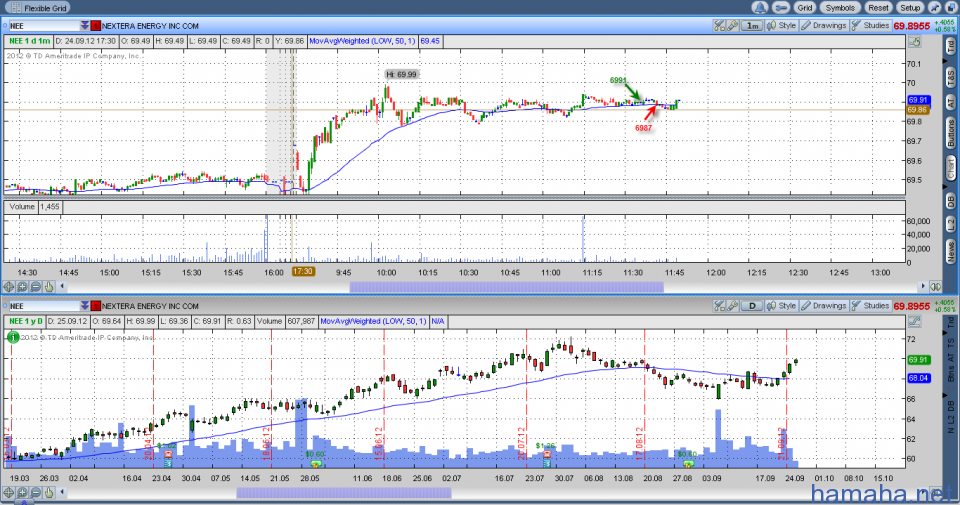Click the blue 69.91 price bubble on upper chart
Image resolution: width=960 pixels, height=505 pixels.
(918, 100)
